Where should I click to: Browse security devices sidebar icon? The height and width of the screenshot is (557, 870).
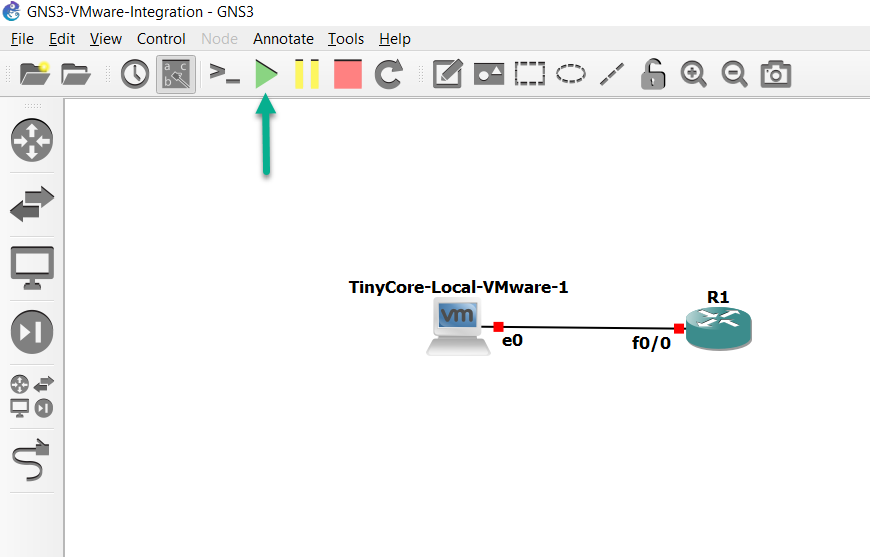coord(32,332)
